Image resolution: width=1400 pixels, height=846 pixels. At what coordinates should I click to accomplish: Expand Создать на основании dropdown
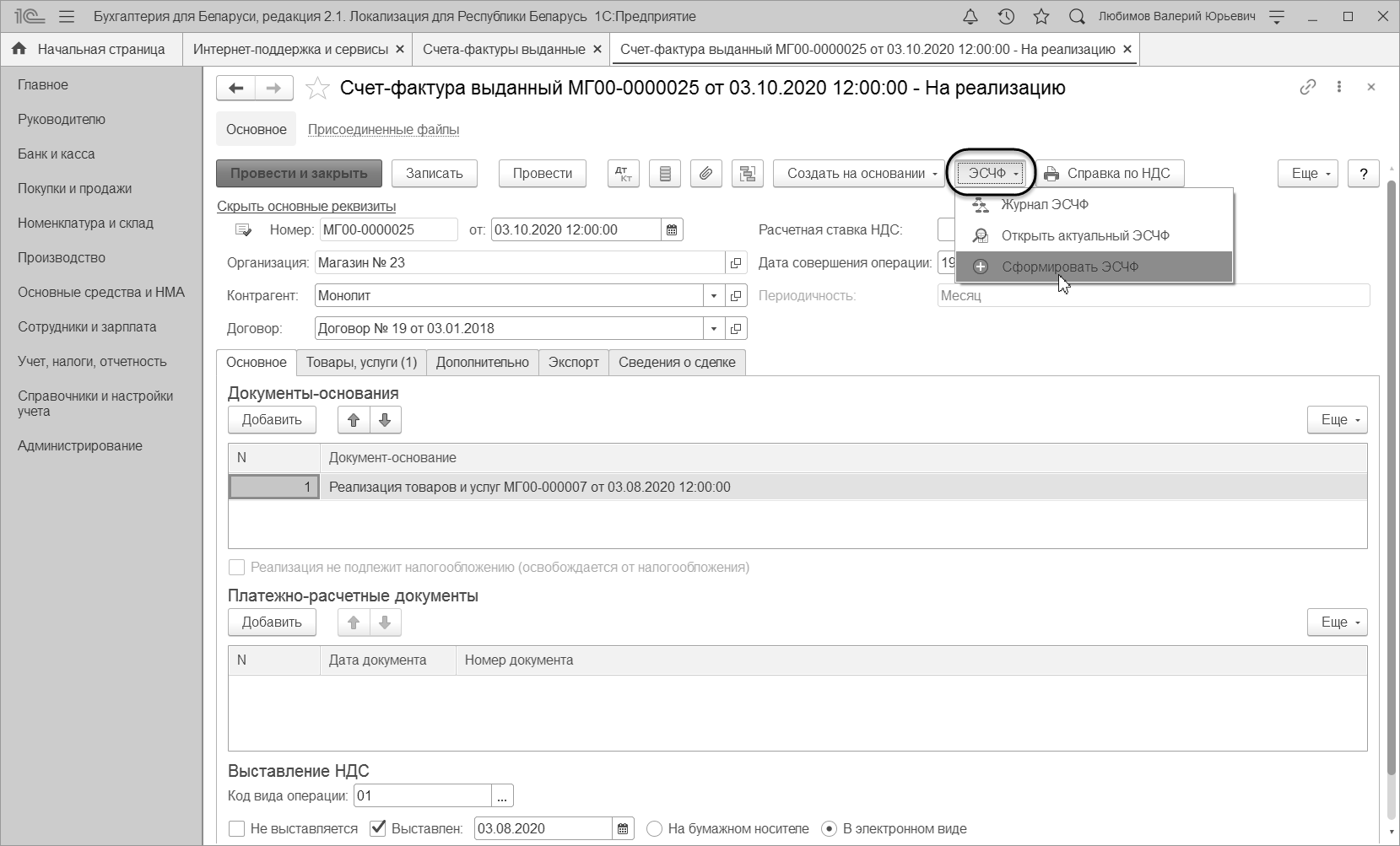860,173
